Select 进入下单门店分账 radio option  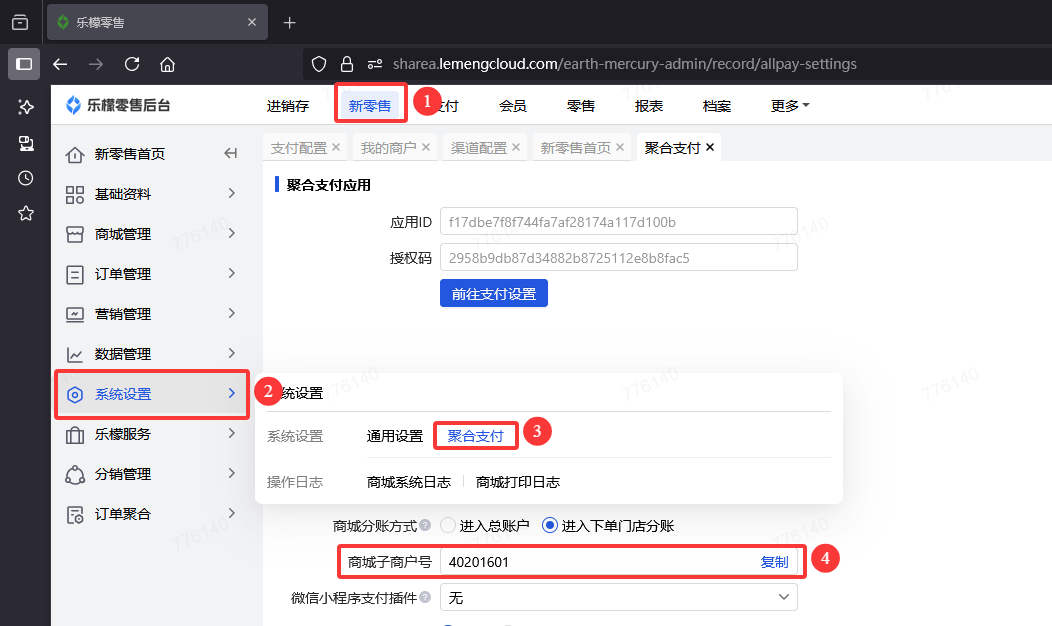[x=549, y=525]
